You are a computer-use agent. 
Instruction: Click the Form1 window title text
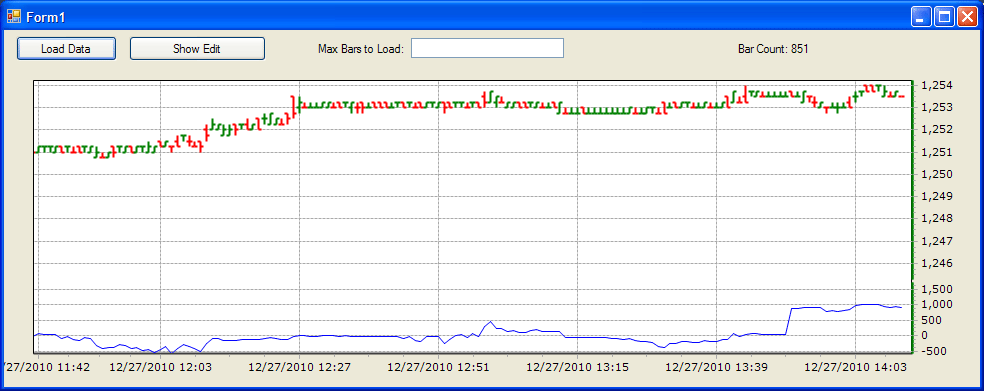pyautogui.click(x=45, y=17)
